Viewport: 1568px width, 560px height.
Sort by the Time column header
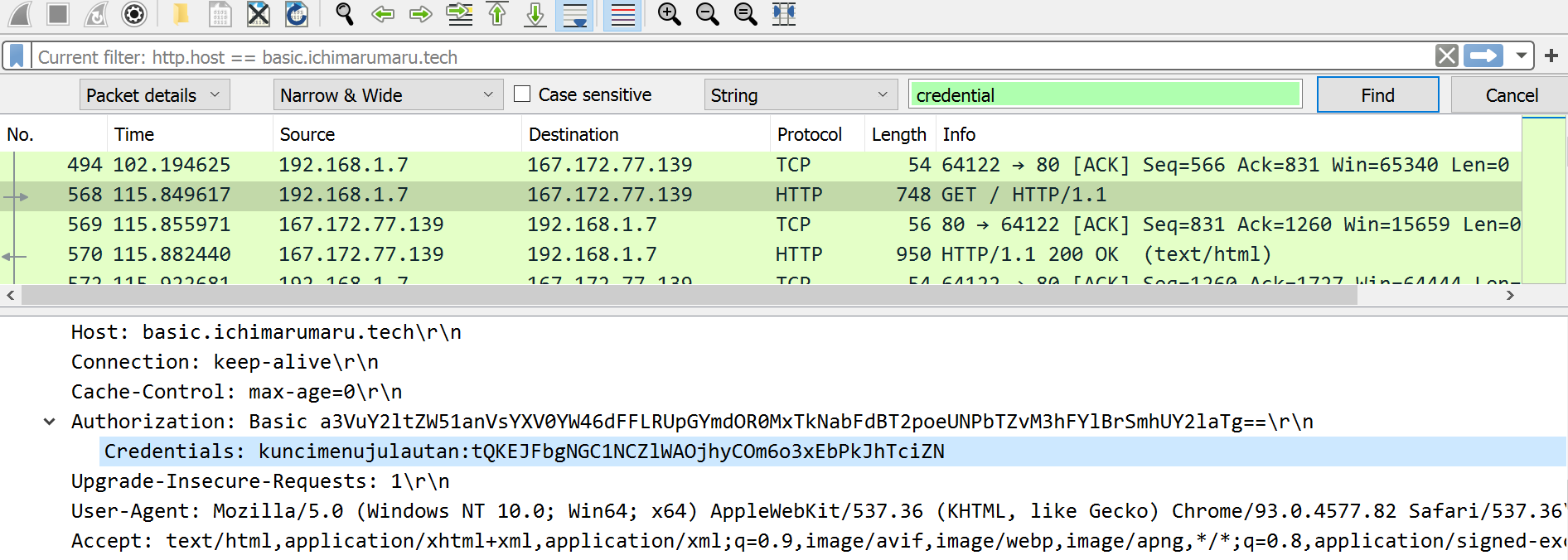coord(191,134)
